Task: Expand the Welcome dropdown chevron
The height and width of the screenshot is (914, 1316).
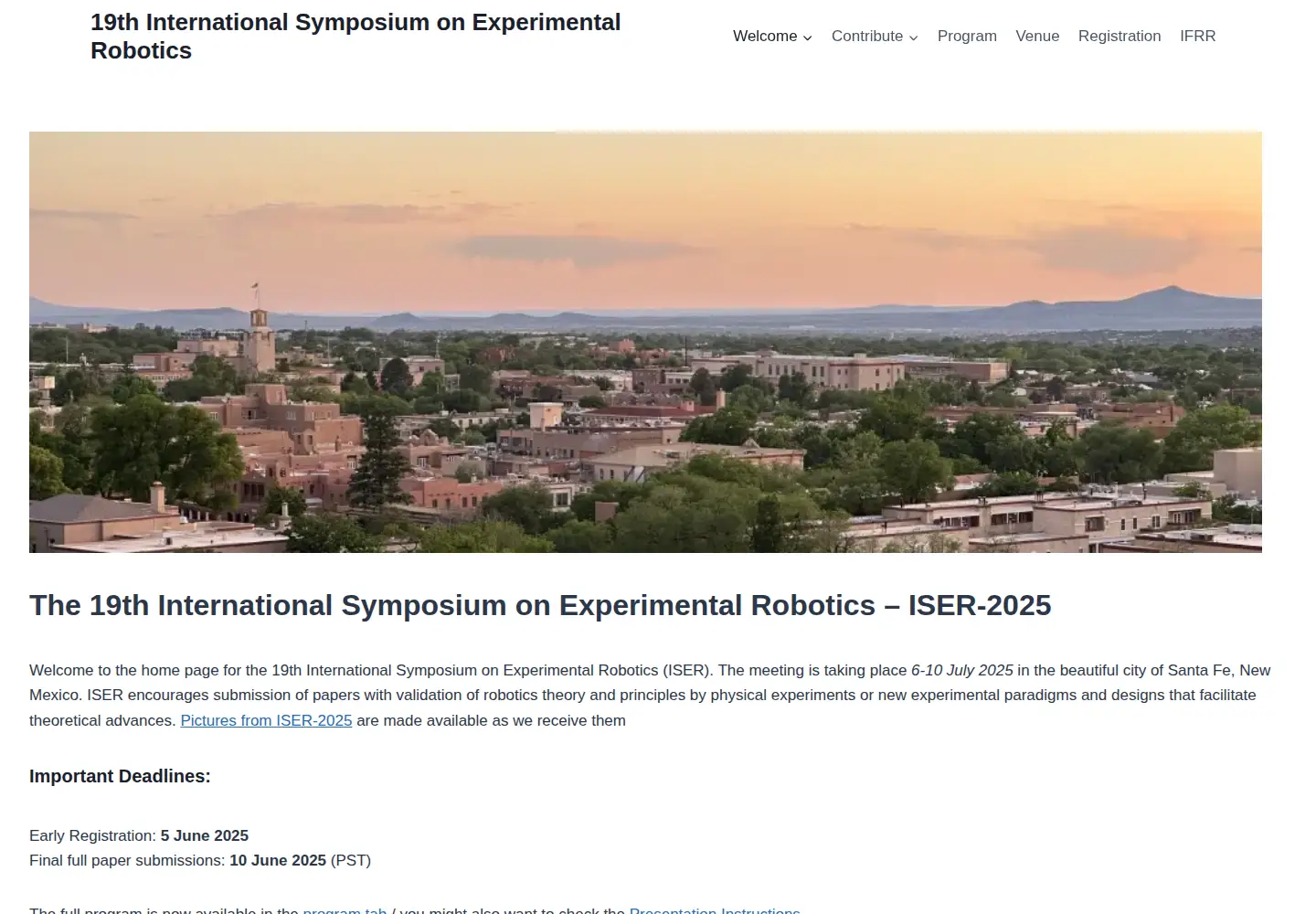Action: point(808,37)
